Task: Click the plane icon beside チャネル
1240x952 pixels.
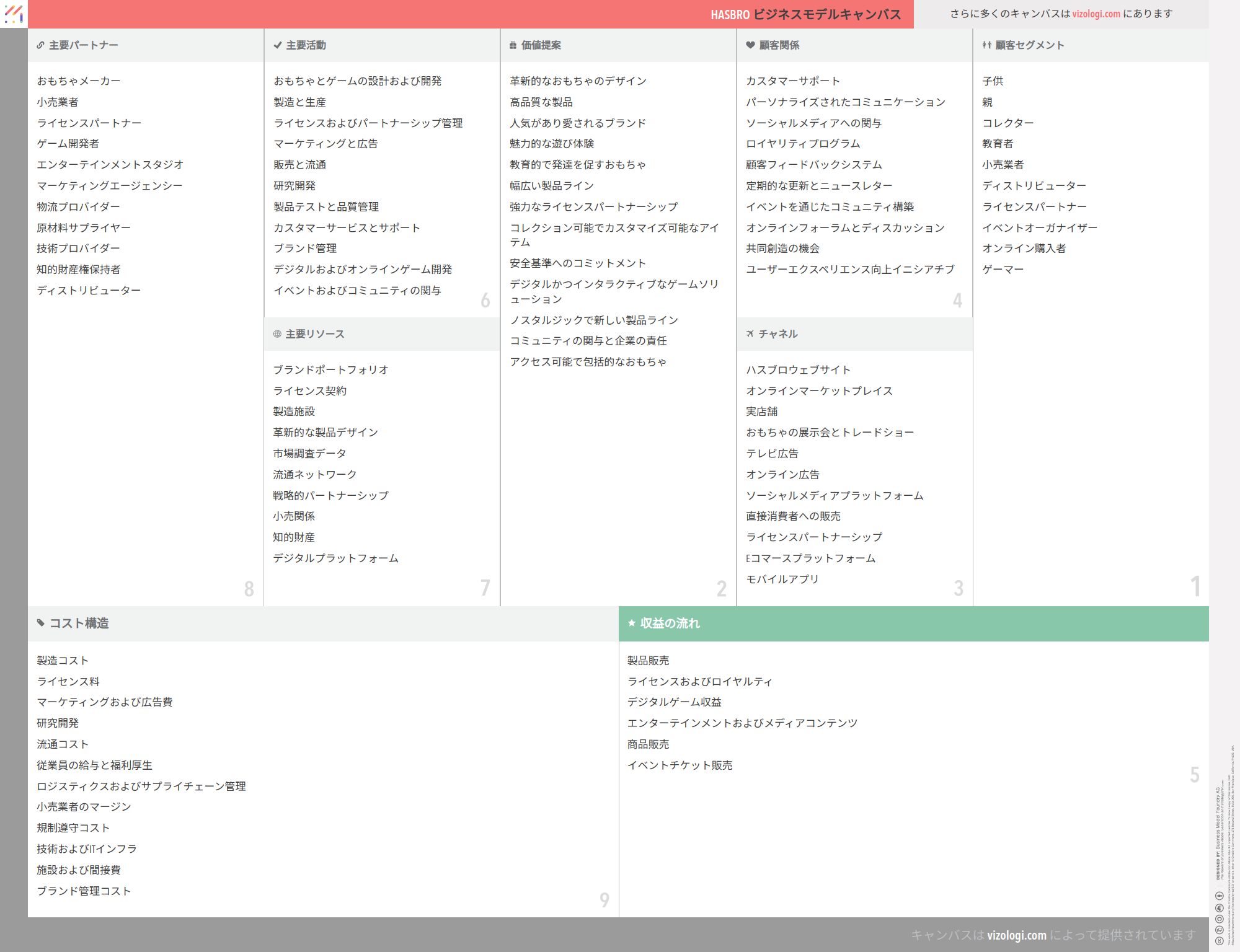Action: click(750, 334)
